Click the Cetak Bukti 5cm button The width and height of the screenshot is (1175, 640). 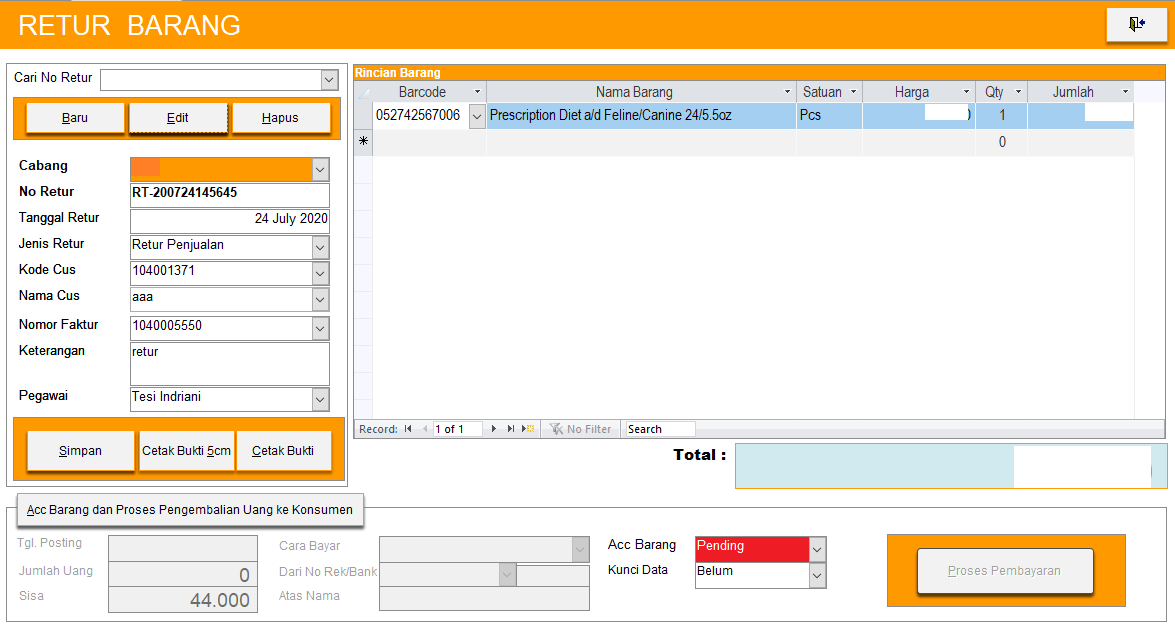(186, 451)
